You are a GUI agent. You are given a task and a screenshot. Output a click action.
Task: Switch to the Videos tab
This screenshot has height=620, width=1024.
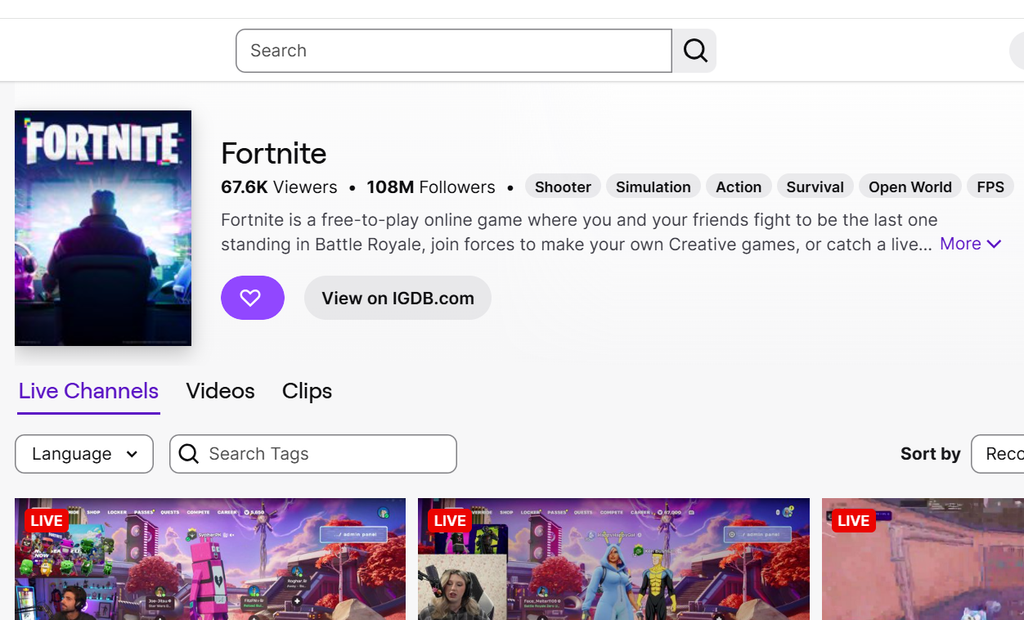tap(220, 391)
